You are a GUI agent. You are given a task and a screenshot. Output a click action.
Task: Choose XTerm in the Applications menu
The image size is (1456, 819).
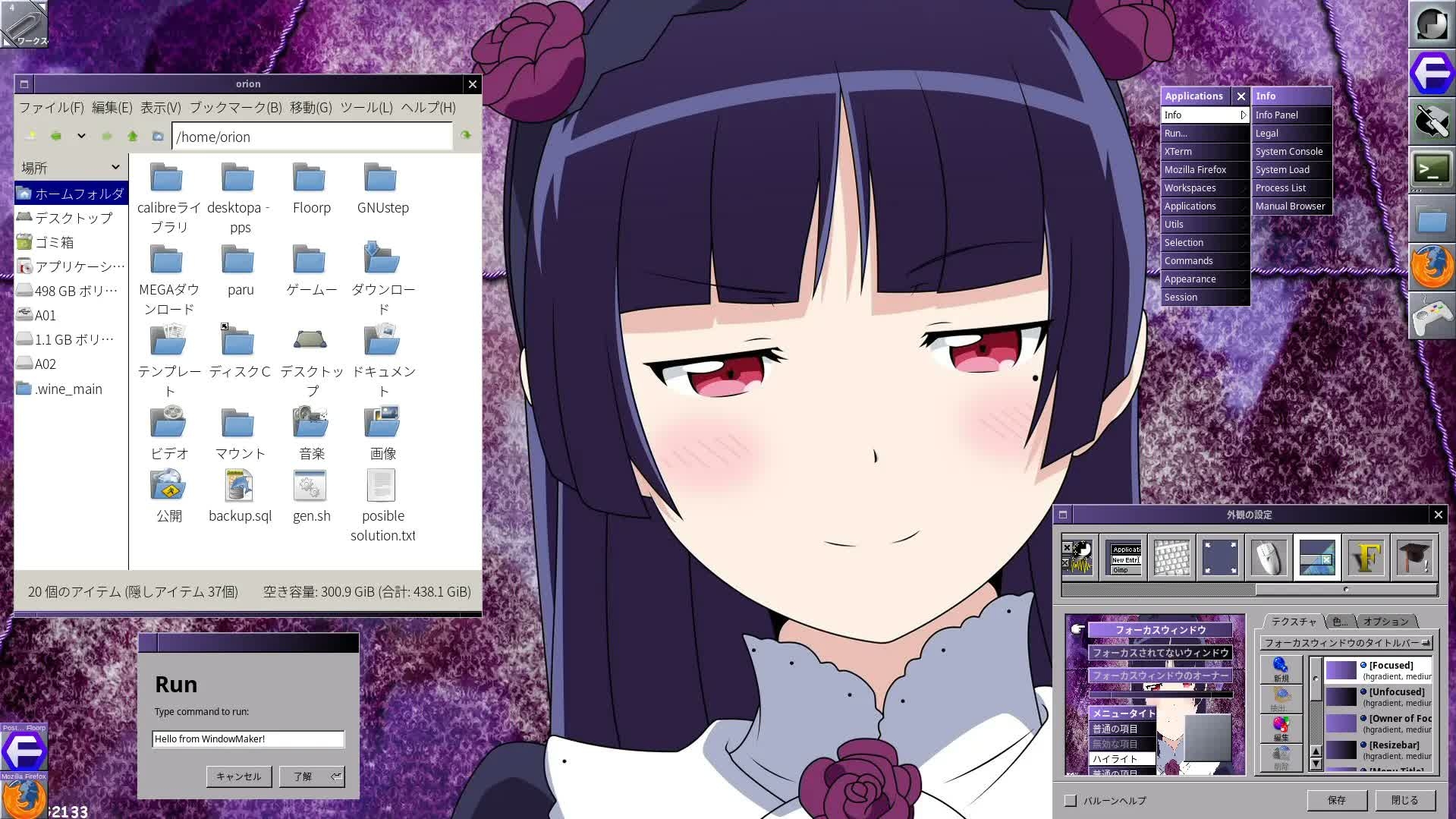1205,152
